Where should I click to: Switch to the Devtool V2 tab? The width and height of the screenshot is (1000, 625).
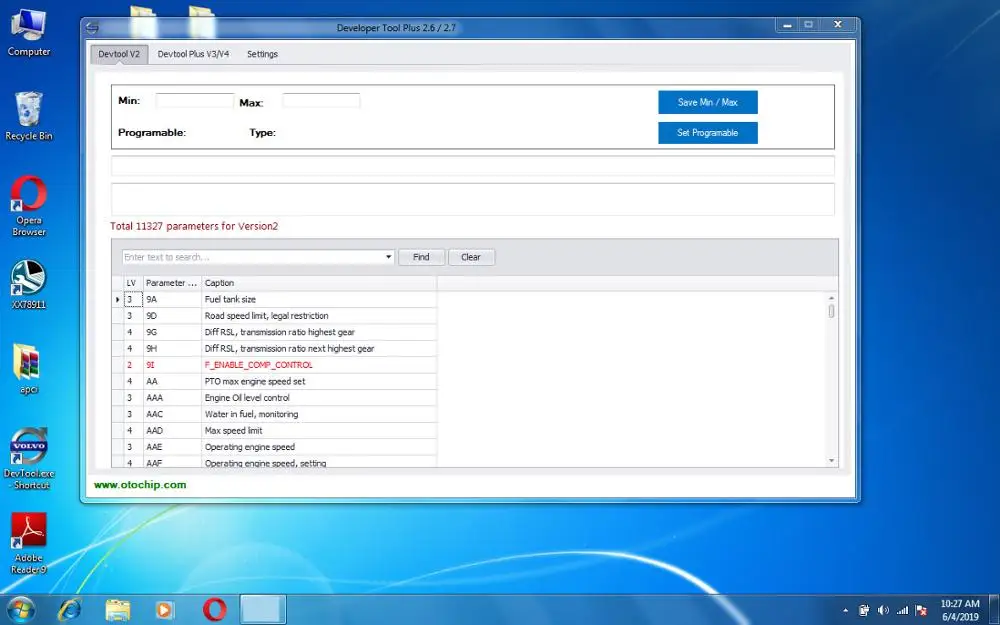coord(119,54)
